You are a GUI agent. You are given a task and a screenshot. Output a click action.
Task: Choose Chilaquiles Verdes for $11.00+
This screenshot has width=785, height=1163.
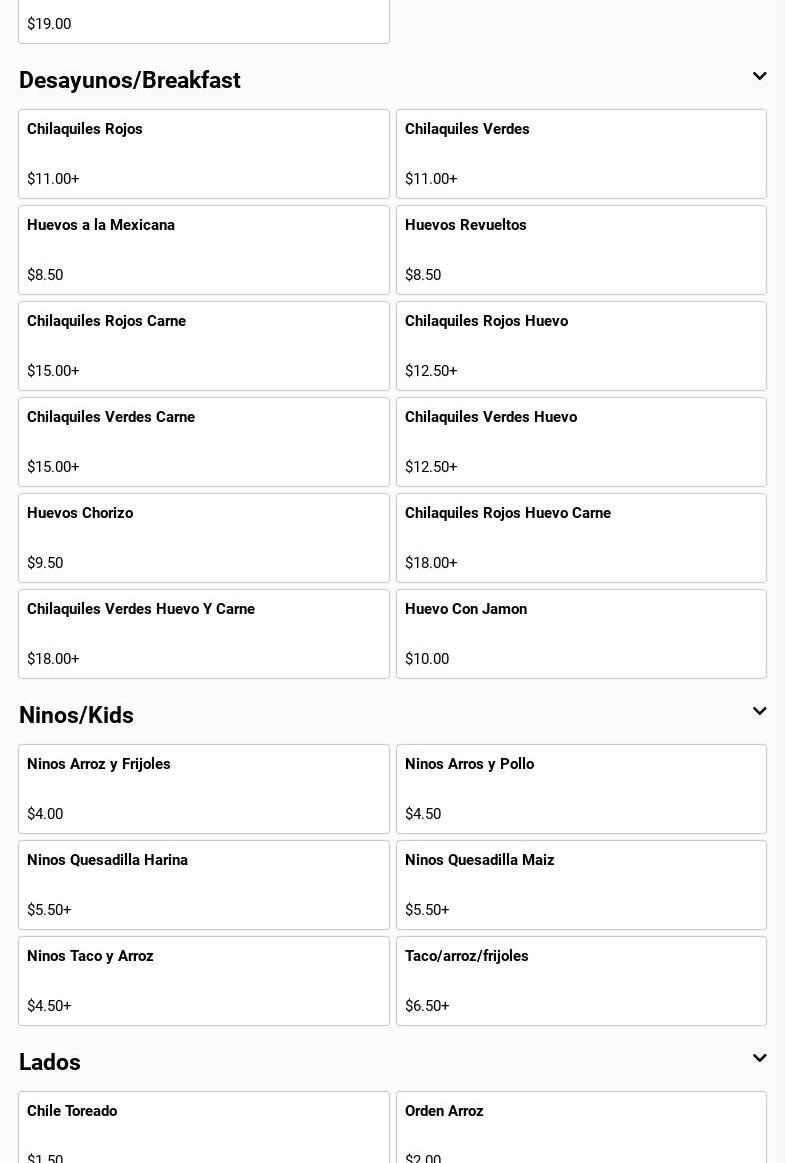581,154
